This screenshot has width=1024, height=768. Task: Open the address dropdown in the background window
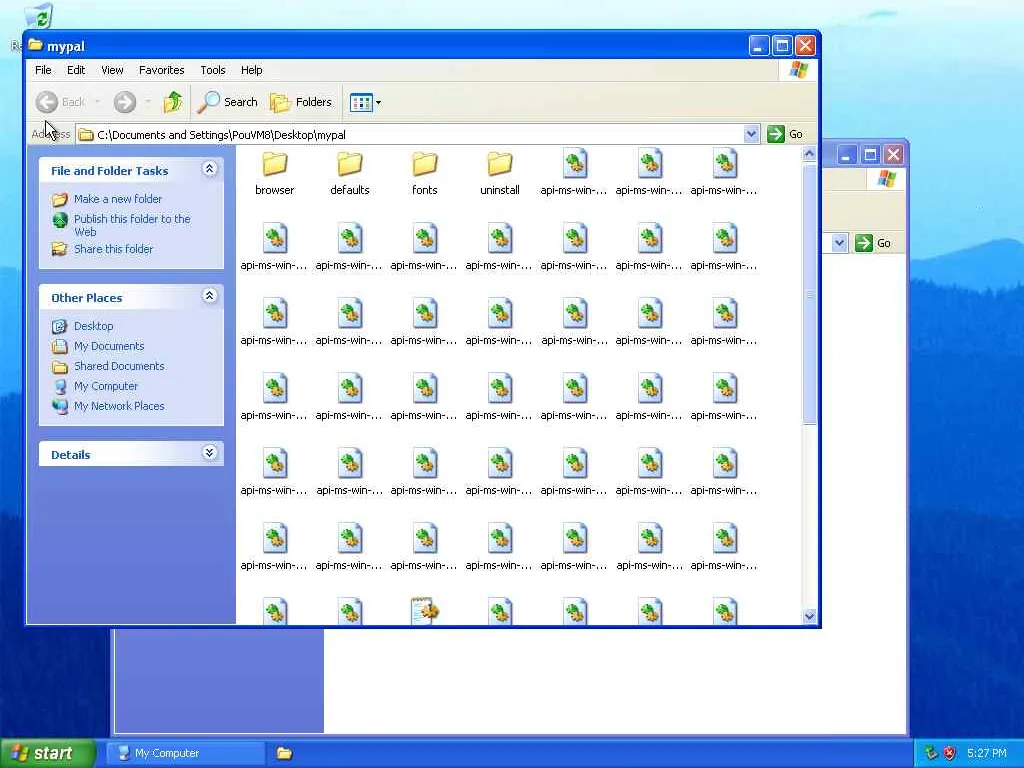pyautogui.click(x=839, y=243)
